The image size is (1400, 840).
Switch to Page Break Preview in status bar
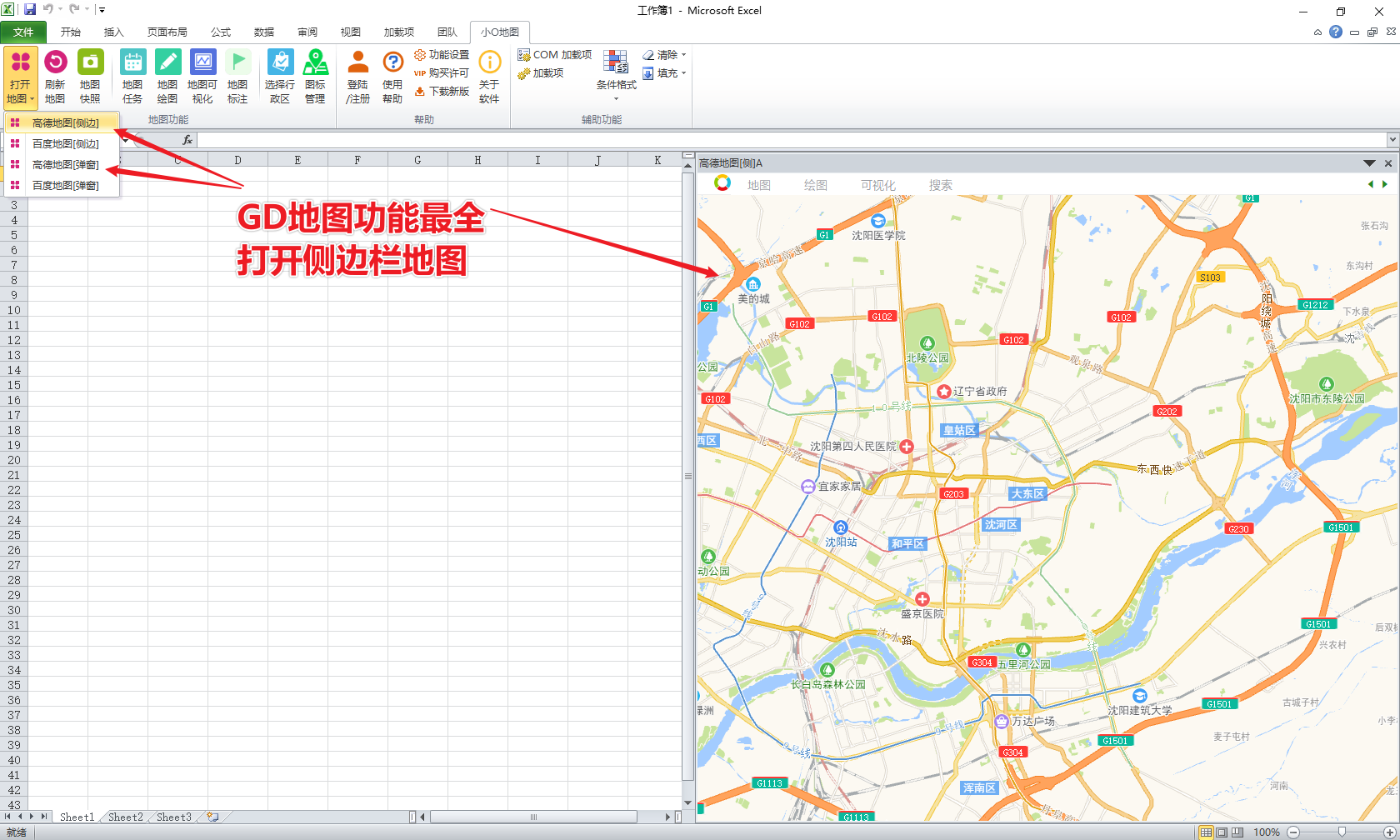pos(1237,832)
